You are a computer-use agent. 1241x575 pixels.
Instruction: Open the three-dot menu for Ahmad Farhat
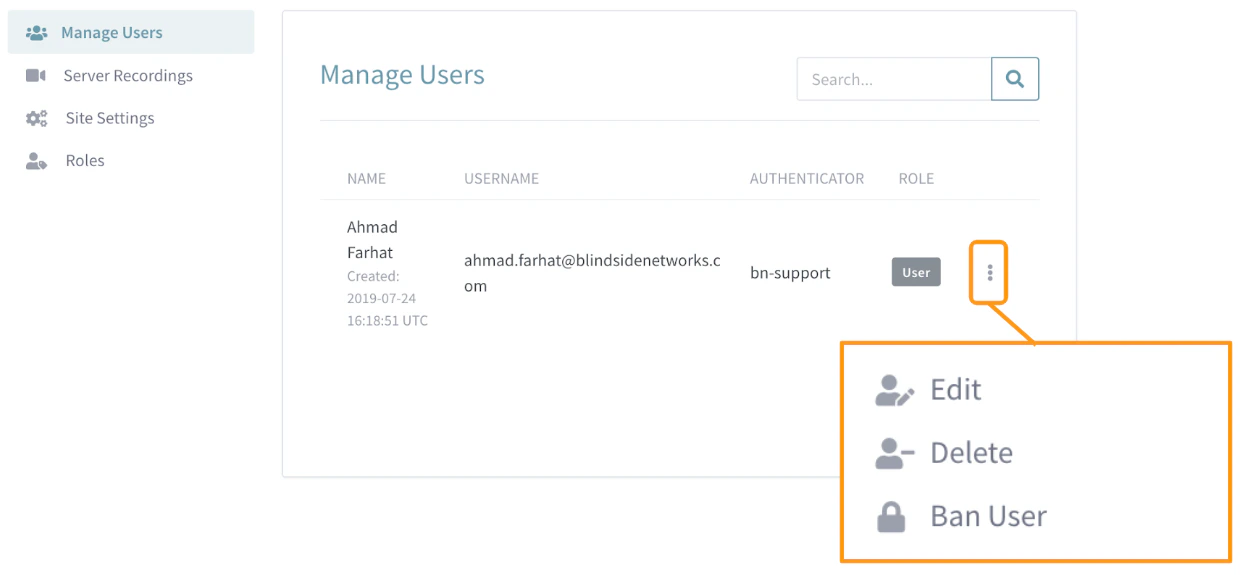tap(990, 272)
